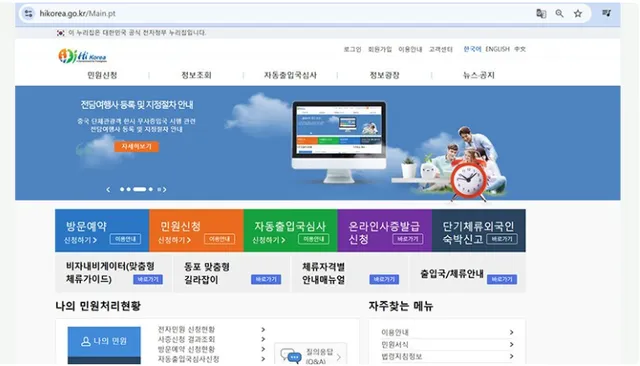Image resolution: width=640 pixels, height=366 pixels.
Task: Select the active elongated carousel indicator
Action: (139, 189)
